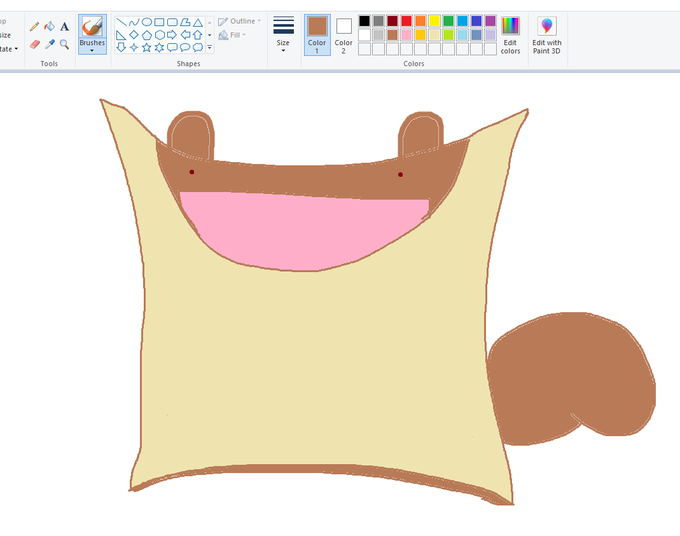Choose the Curve shape
Image resolution: width=680 pixels, height=536 pixels.
[134, 22]
